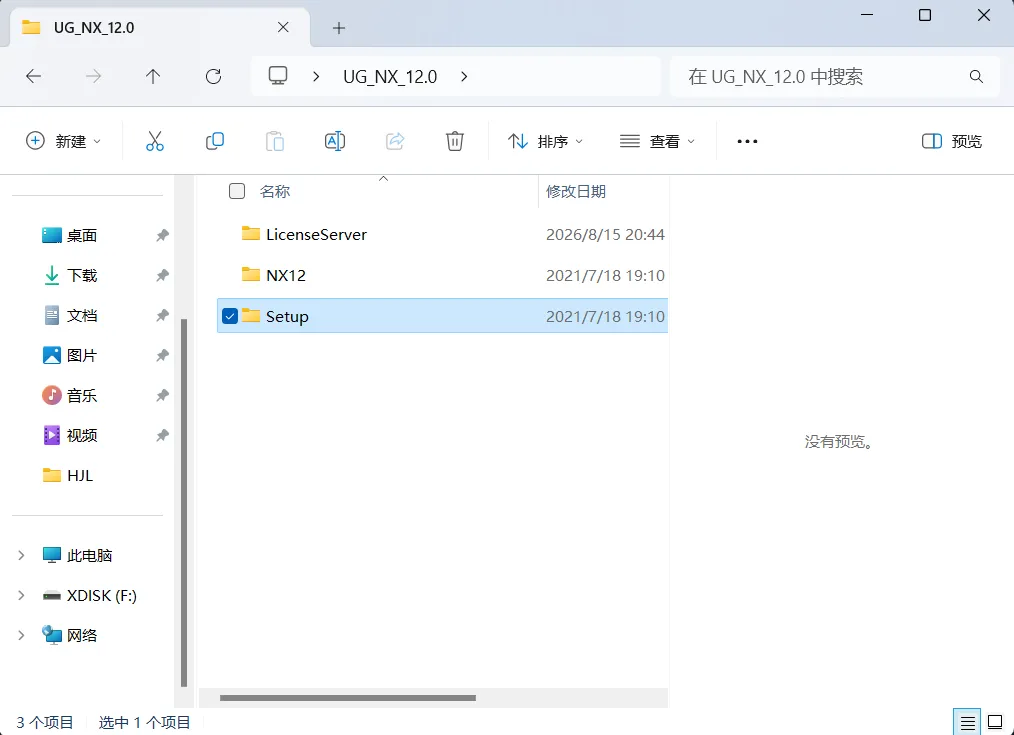This screenshot has width=1014, height=735.
Task: Go up one folder level
Action: click(x=153, y=76)
